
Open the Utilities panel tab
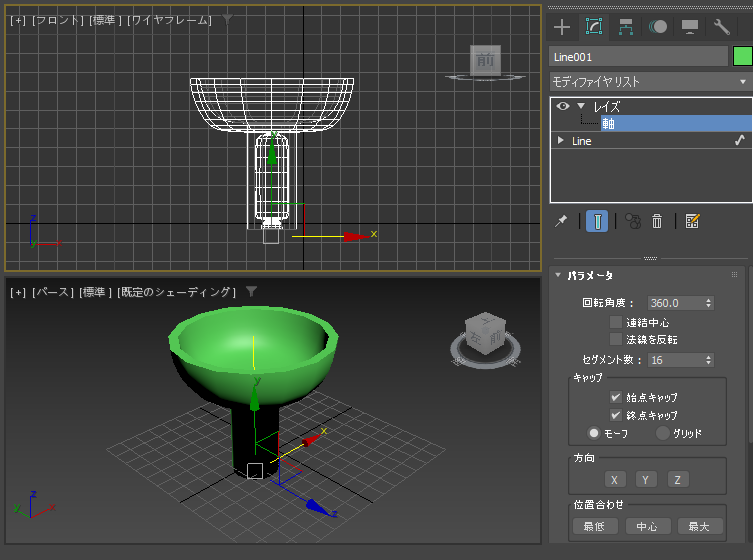722,27
